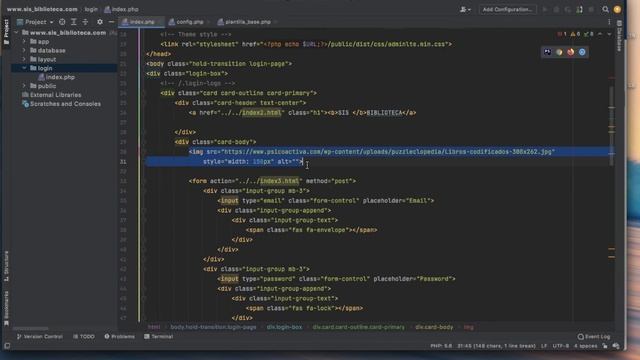This screenshot has width=640, height=360.
Task: Open the Event Log
Action: point(594,337)
